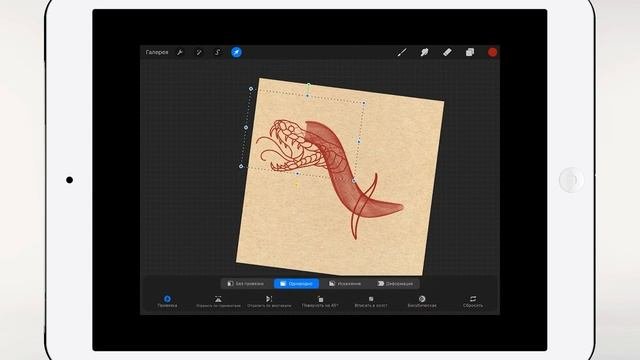Viewport: 640px width, 360px height.
Task: Click the green rotation handle
Action: (309, 85)
